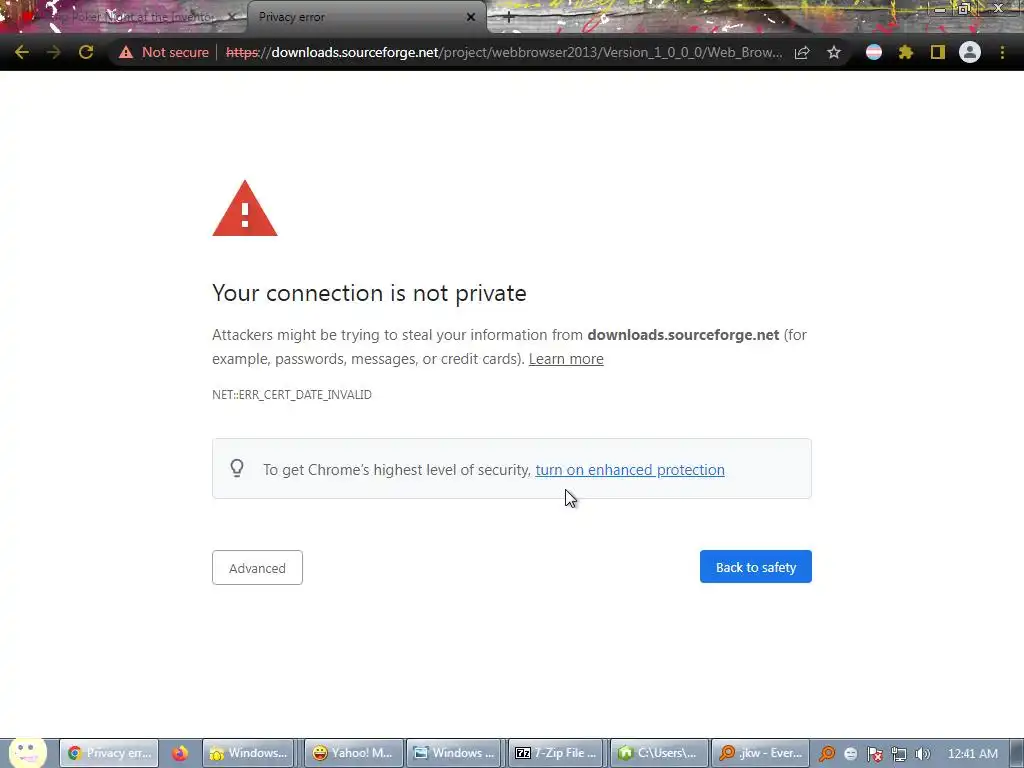Open the Not secure site info warning
The width and height of the screenshot is (1024, 768).
pos(163,52)
